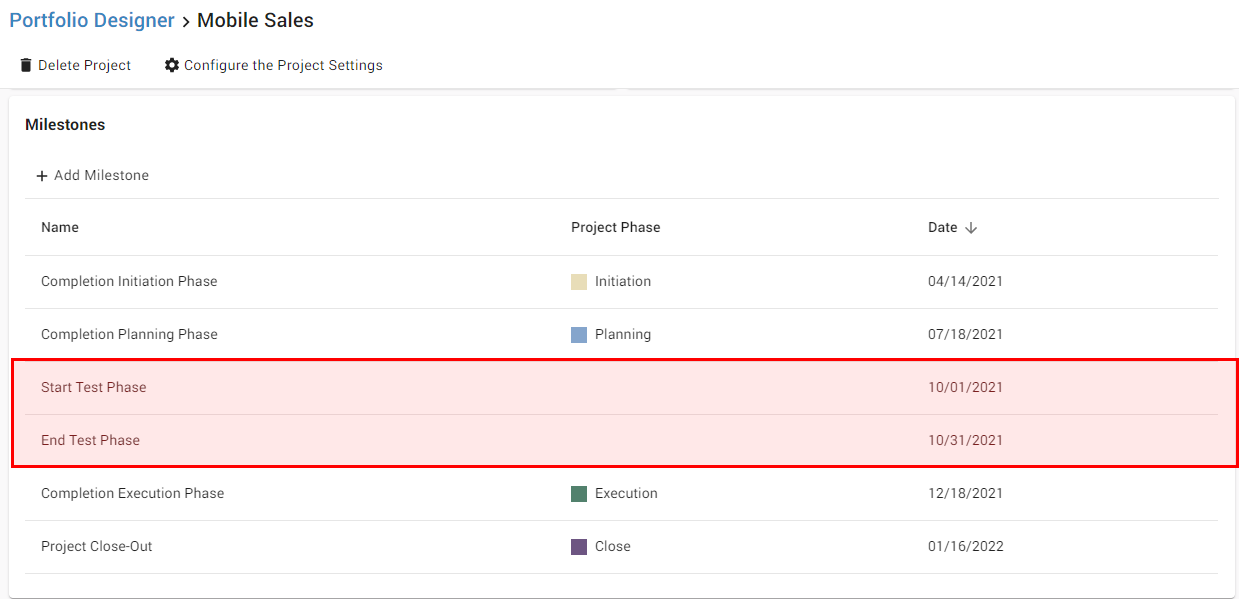This screenshot has height=599, width=1239.
Task: Click the Close phase color swatch
Action: [x=579, y=547]
